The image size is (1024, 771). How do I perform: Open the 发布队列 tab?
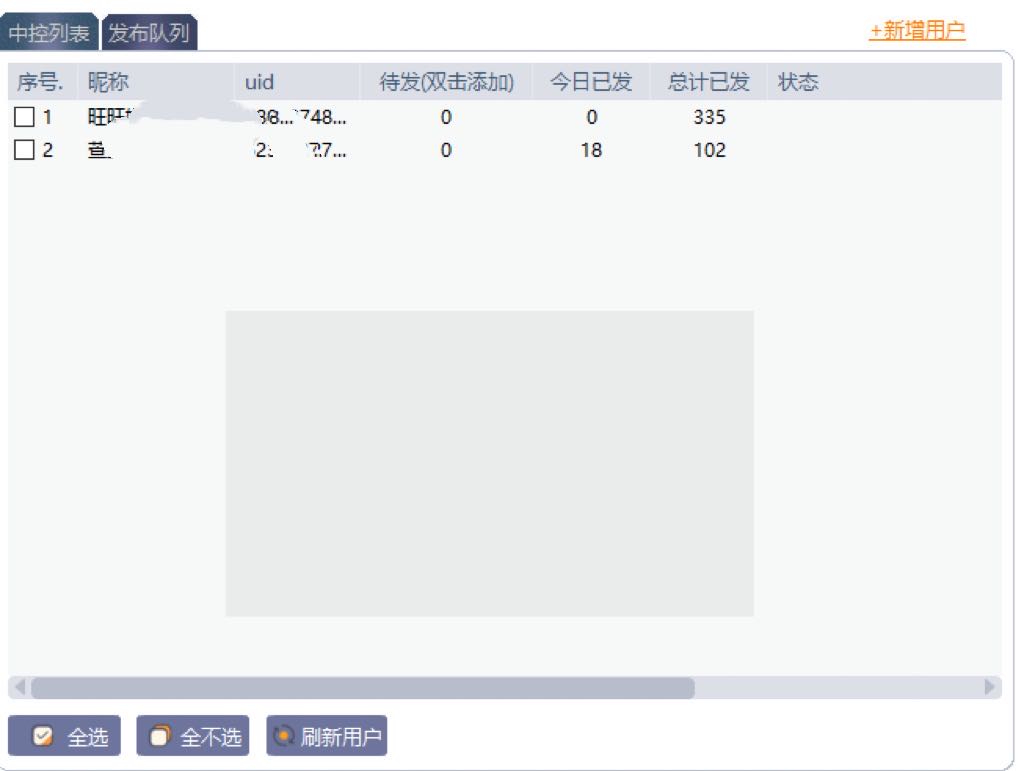pos(148,33)
